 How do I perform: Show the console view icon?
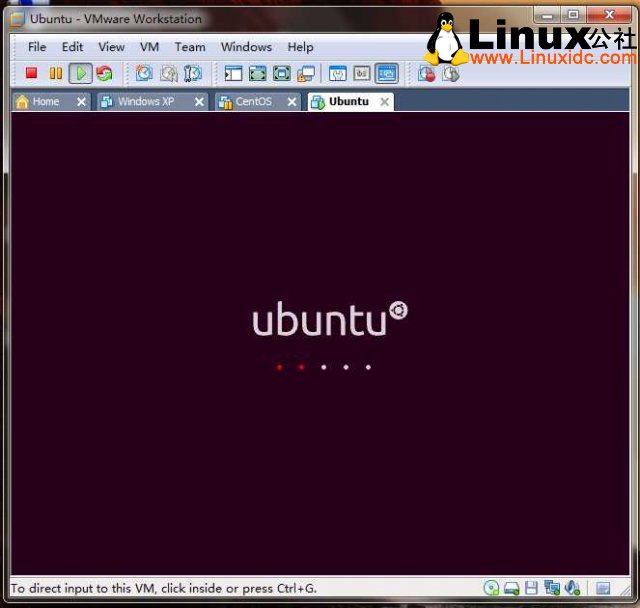click(386, 73)
